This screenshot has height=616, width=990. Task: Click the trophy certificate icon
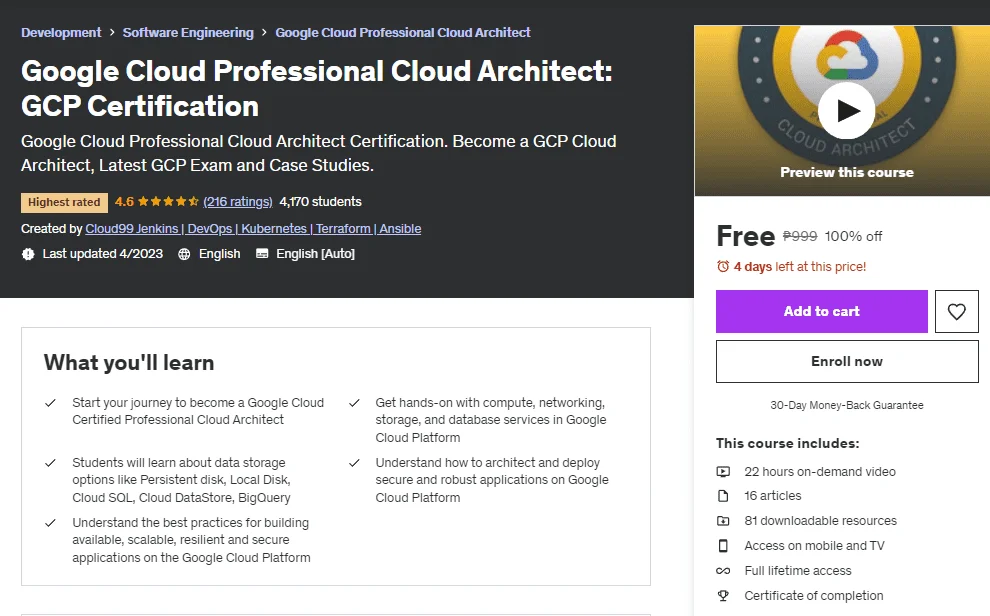tap(723, 595)
